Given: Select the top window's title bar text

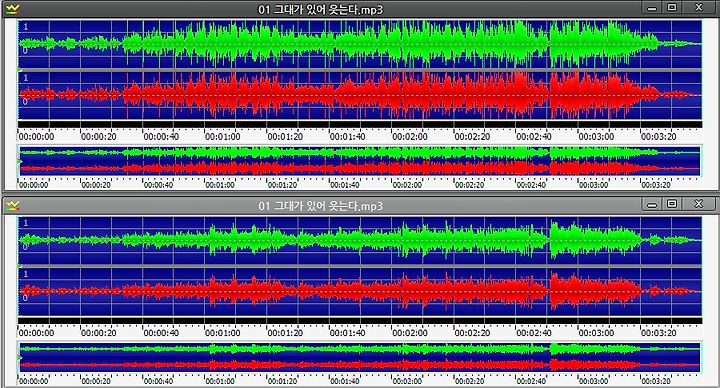Looking at the screenshot, I should (x=321, y=9).
